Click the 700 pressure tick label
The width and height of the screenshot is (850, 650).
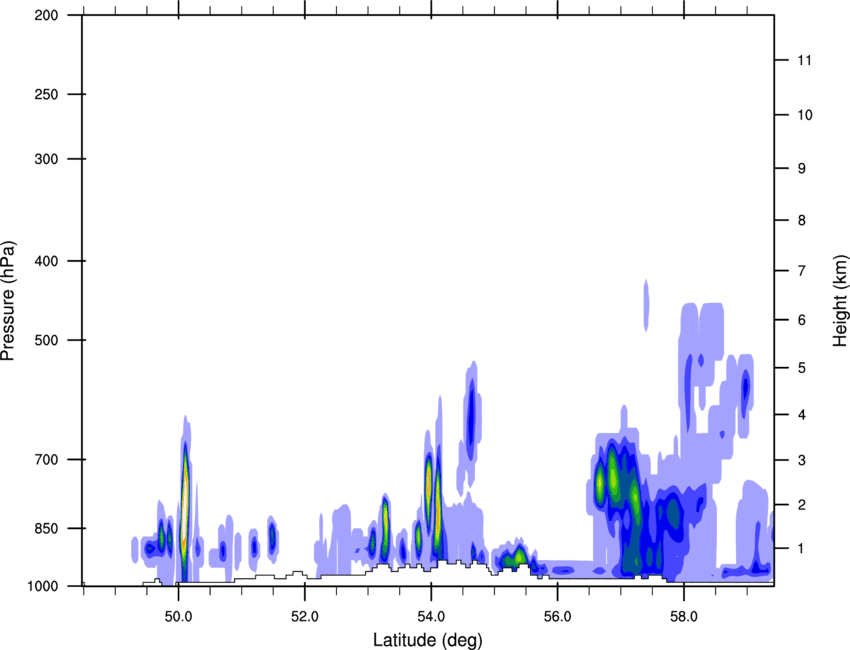46,459
